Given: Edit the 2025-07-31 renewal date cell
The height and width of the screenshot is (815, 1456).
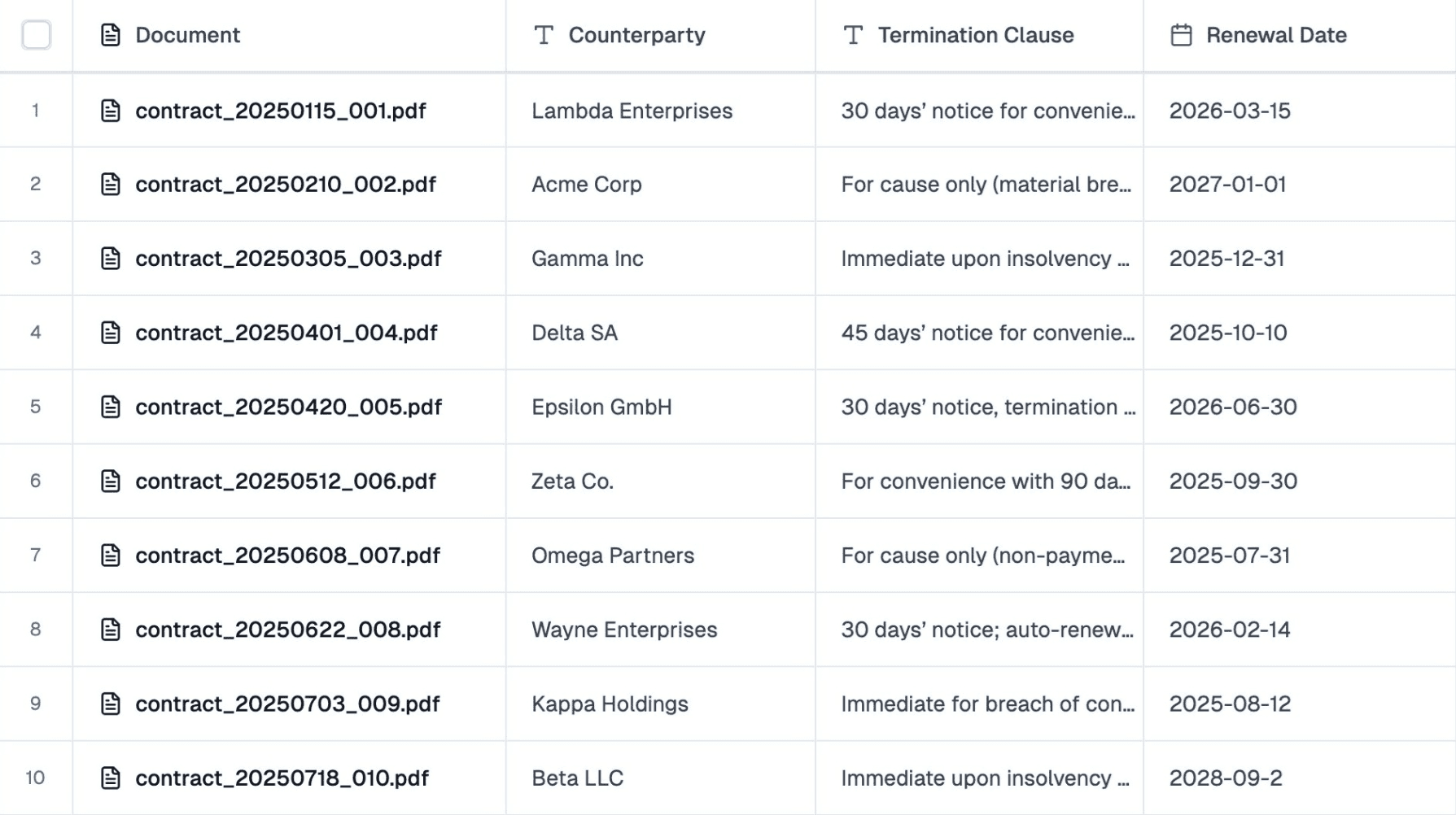Looking at the screenshot, I should pos(1229,556).
